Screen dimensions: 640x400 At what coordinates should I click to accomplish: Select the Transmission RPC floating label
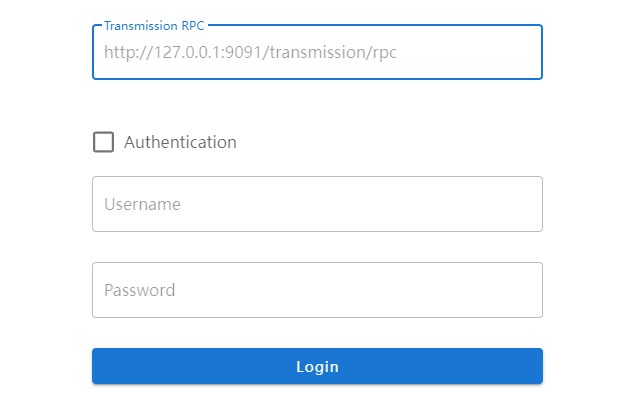pos(154,25)
